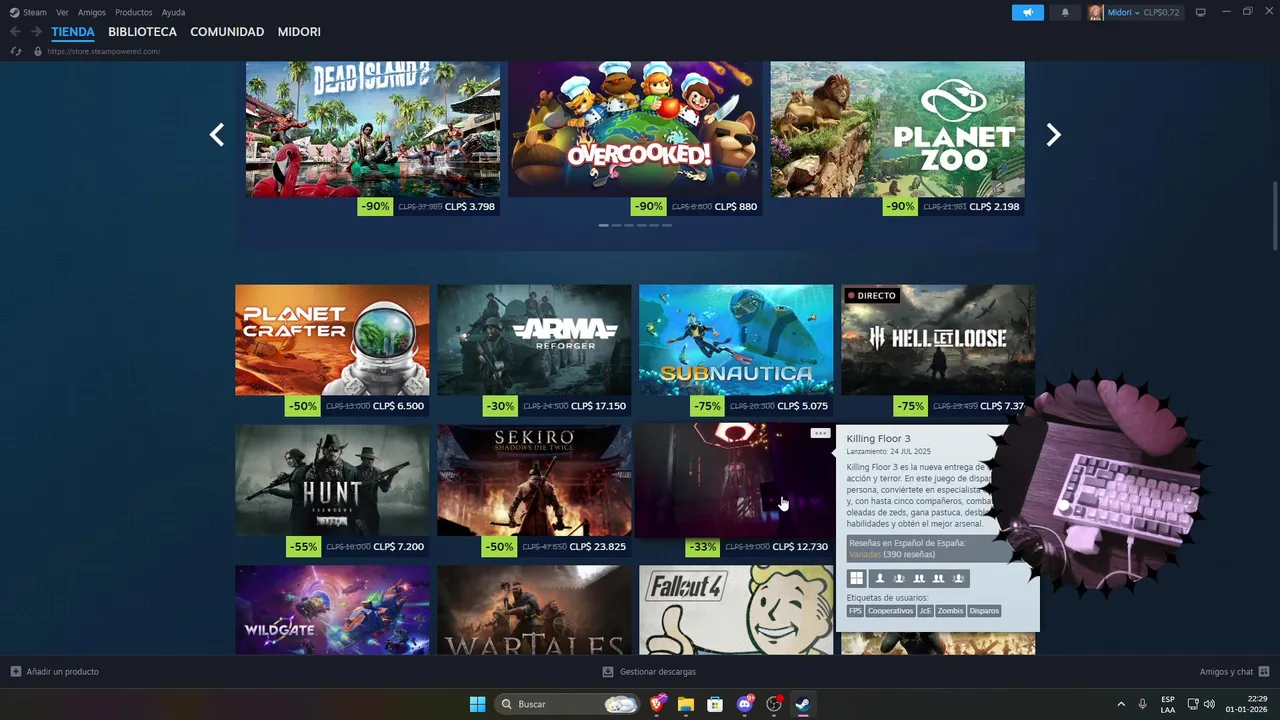1280x720 pixels.
Task: Open the Wartales game card
Action: pyautogui.click(x=534, y=610)
